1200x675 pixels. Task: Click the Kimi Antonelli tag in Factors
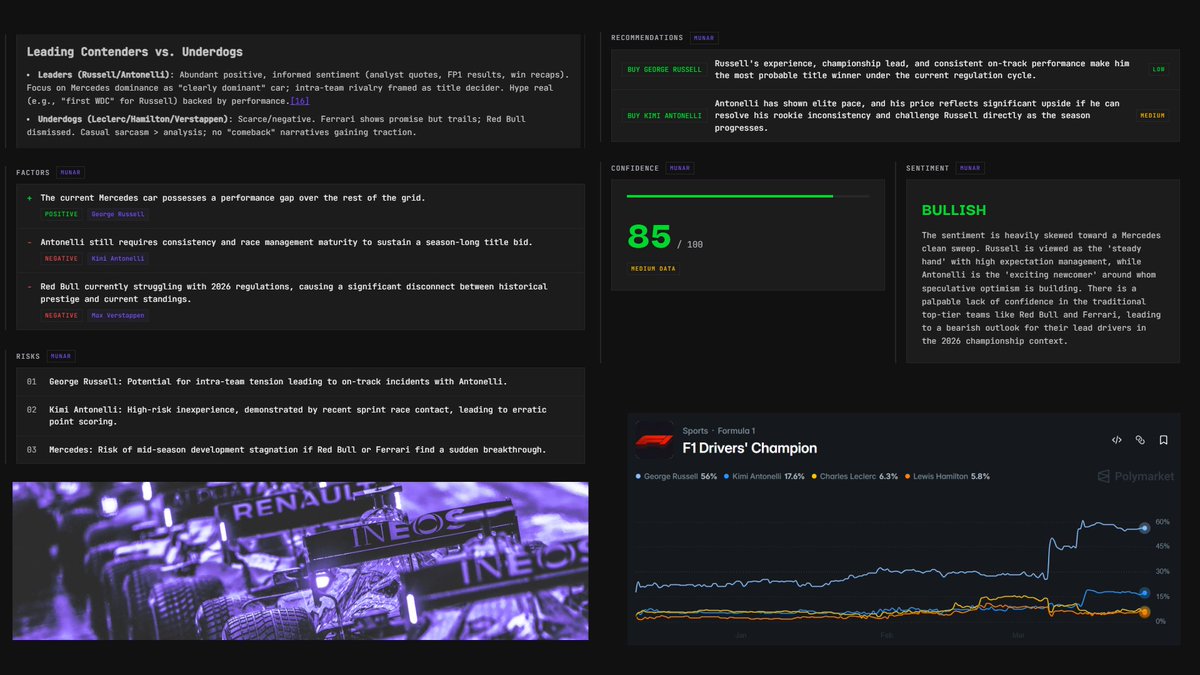118,258
